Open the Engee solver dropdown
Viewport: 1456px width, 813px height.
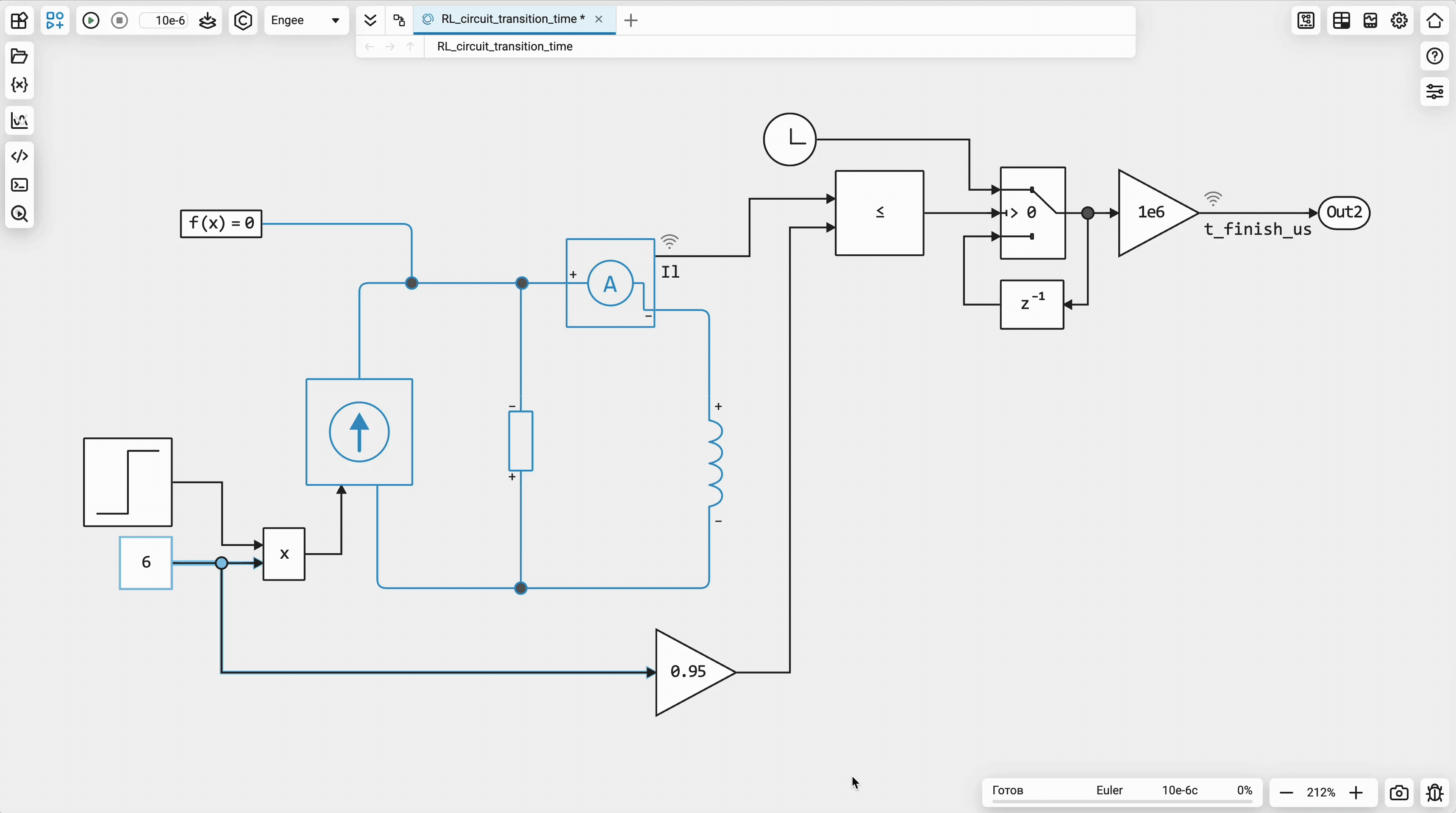click(x=306, y=21)
